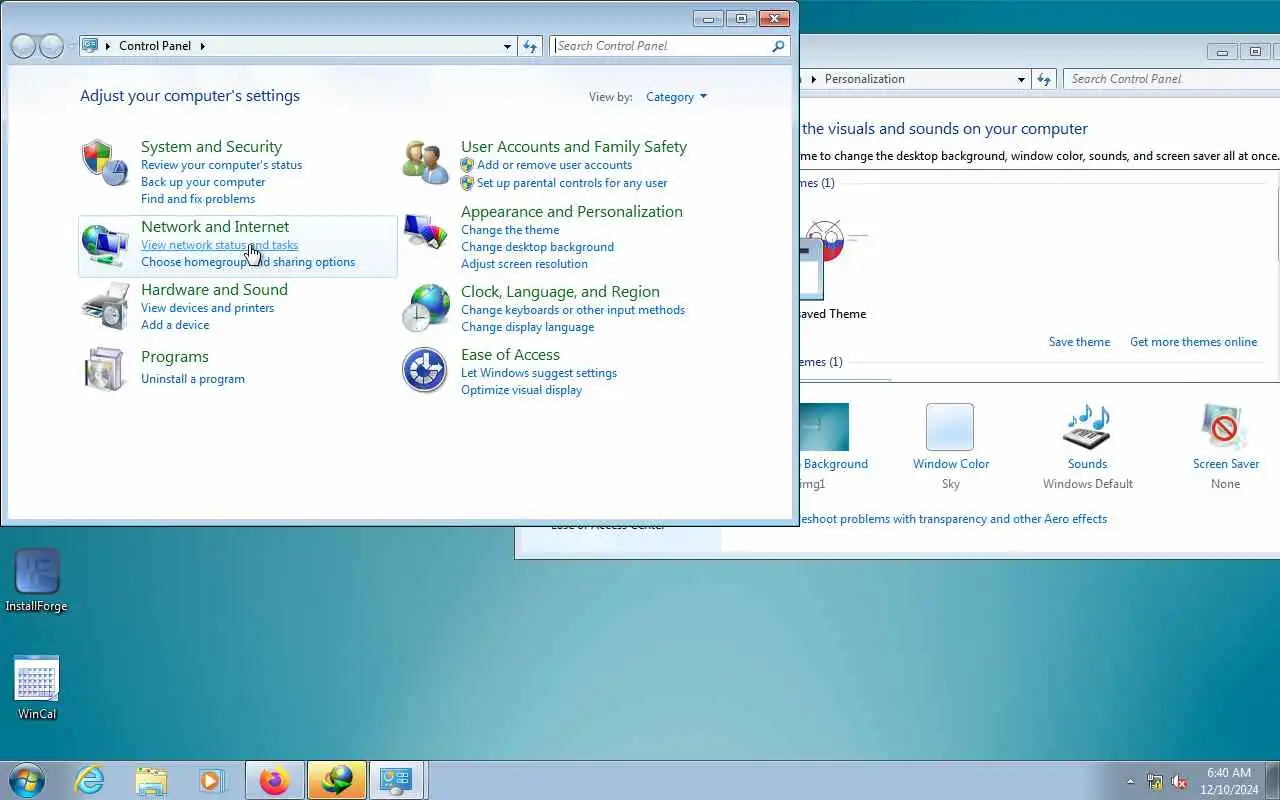The width and height of the screenshot is (1280, 800).
Task: Show hidden tray icons arrow
Action: [x=1131, y=781]
